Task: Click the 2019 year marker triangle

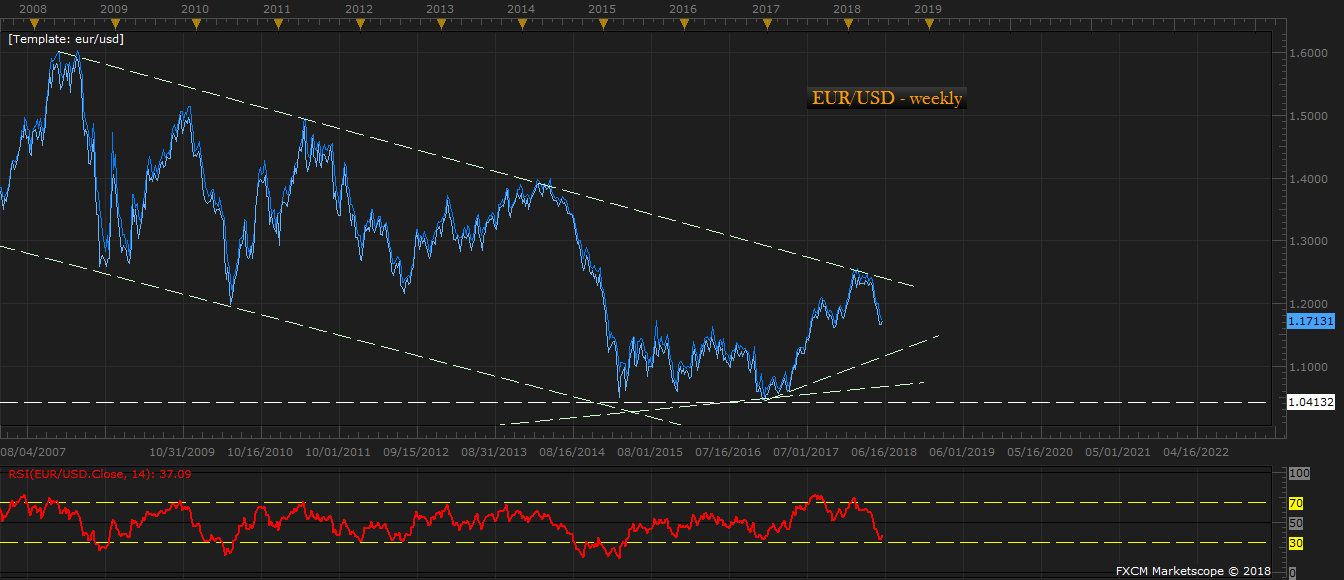Action: (929, 23)
